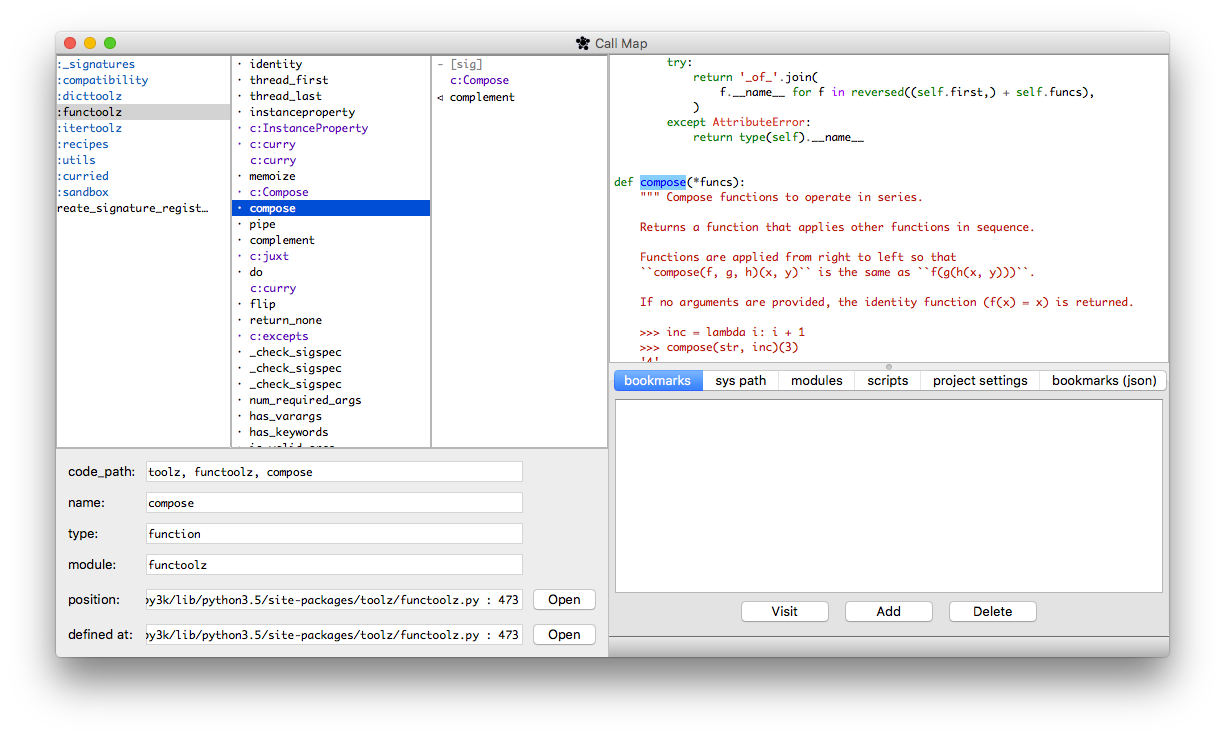Select the :curried module

(x=143, y=176)
